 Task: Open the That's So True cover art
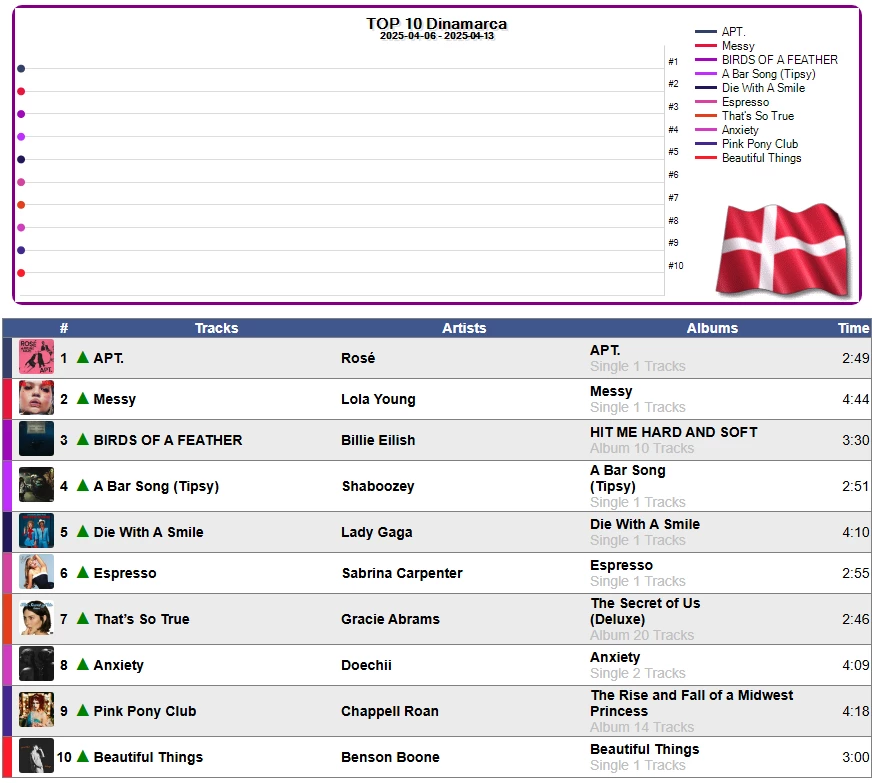[x=36, y=618]
